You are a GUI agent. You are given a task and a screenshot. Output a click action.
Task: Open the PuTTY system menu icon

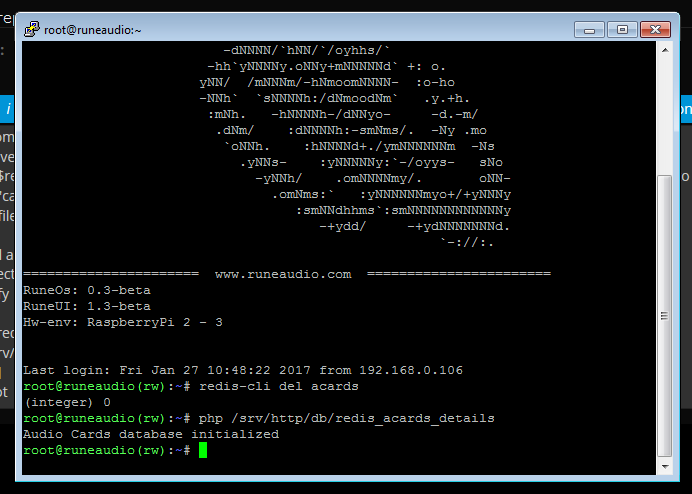point(32,30)
